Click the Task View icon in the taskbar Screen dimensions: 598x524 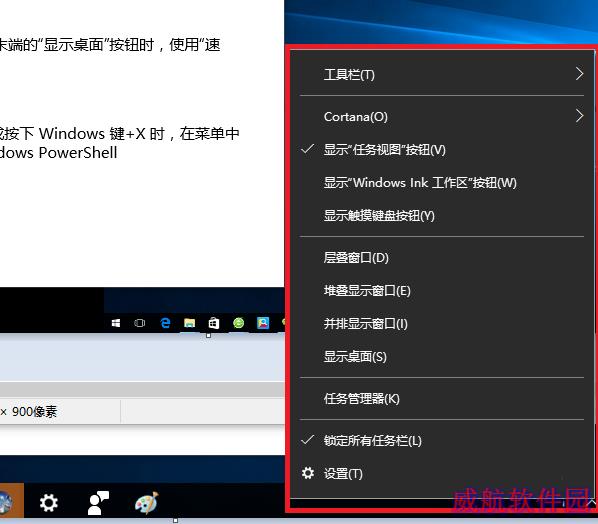[140, 323]
